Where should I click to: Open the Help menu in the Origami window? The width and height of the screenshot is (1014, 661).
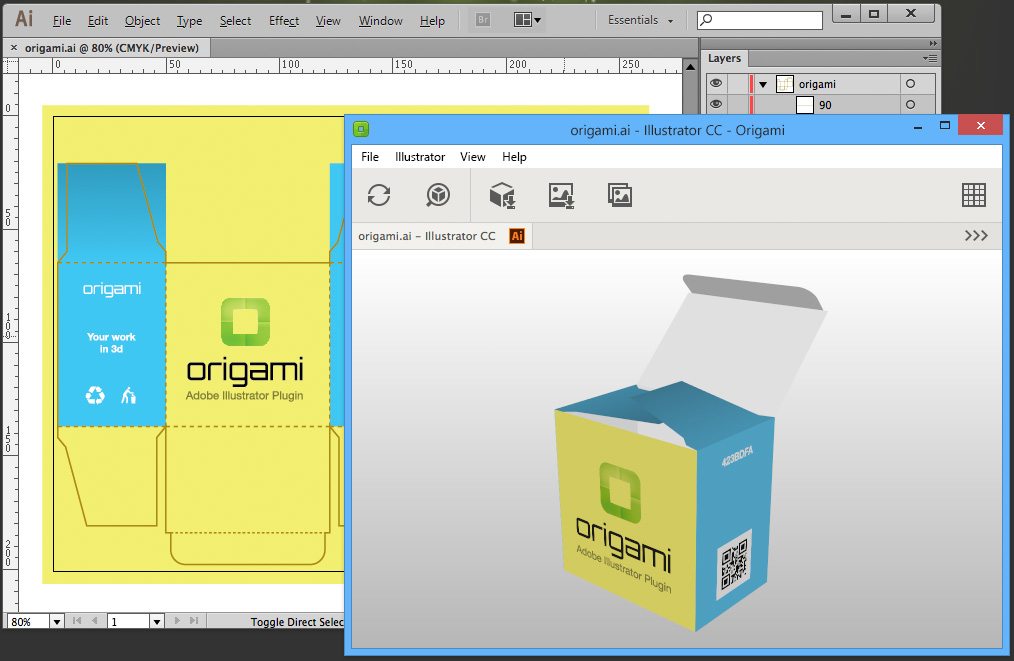pyautogui.click(x=514, y=157)
